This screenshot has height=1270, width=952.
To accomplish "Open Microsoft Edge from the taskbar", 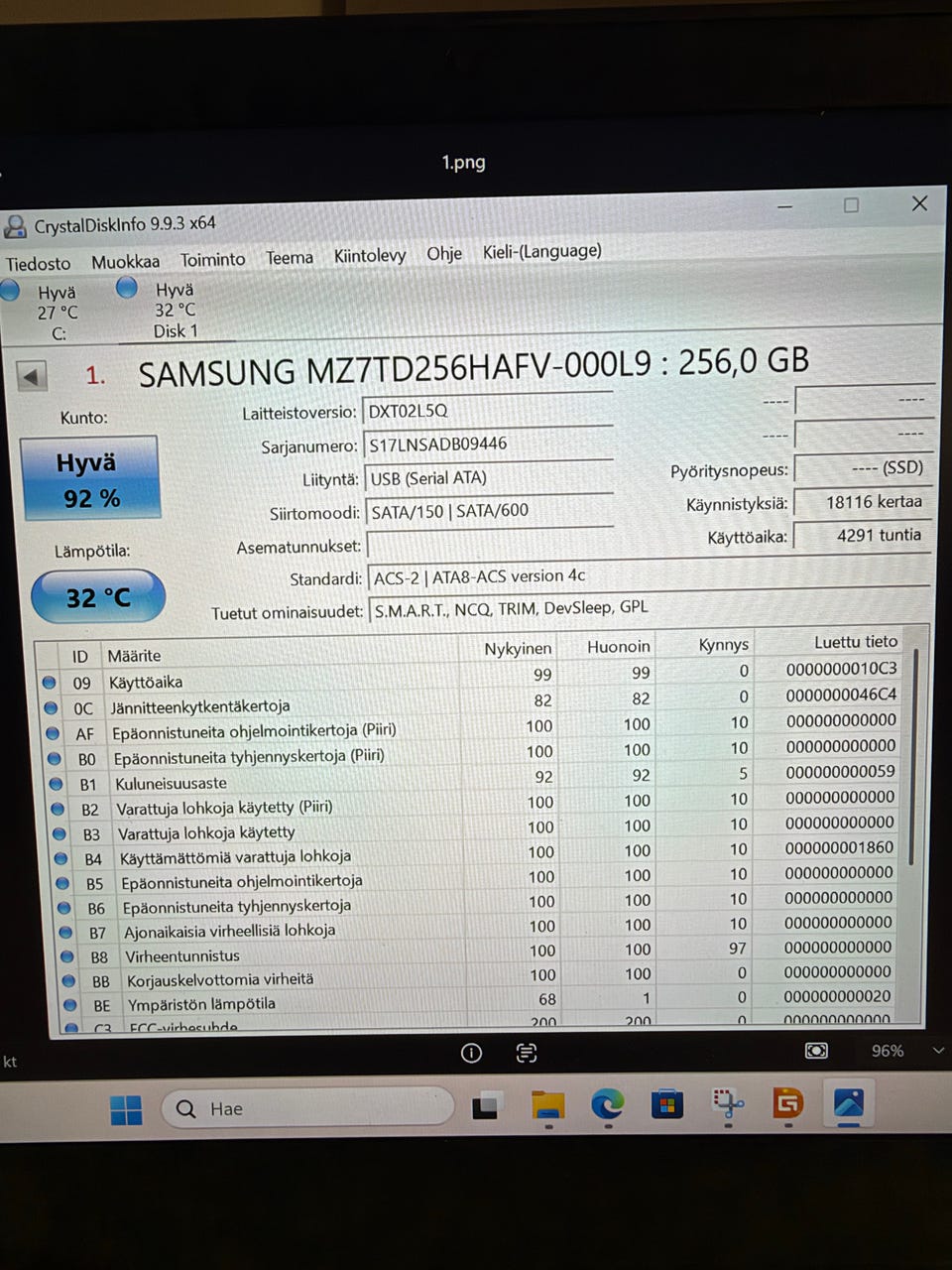I will [x=607, y=1104].
